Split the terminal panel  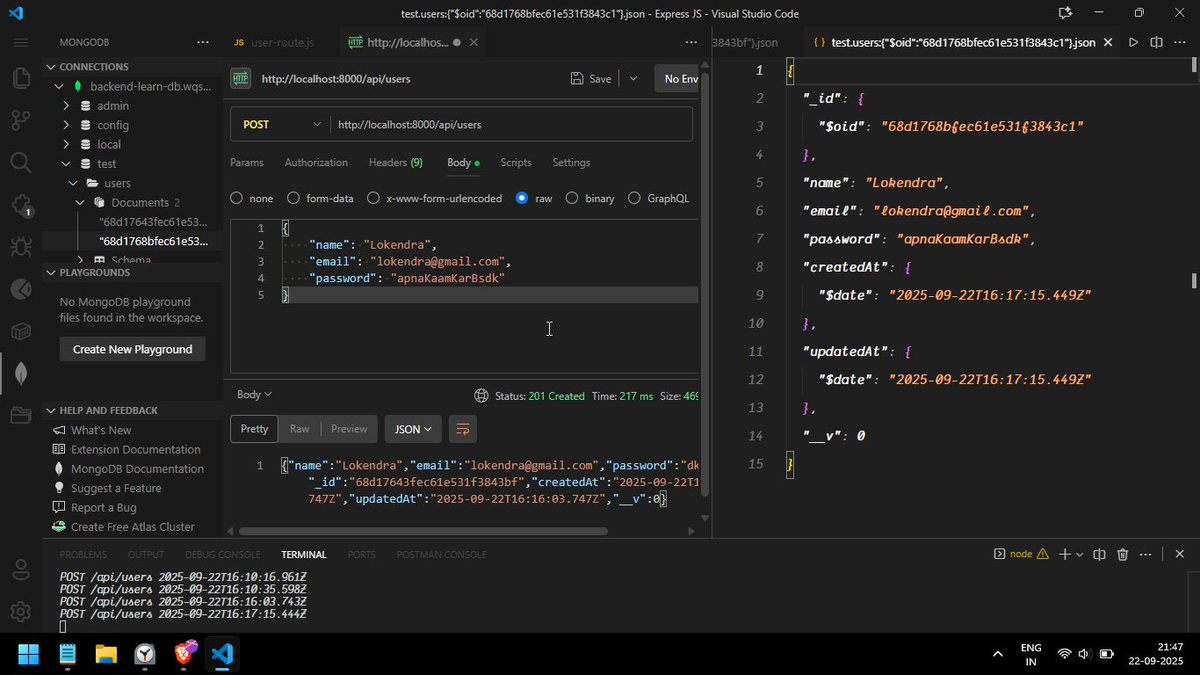(x=1099, y=554)
